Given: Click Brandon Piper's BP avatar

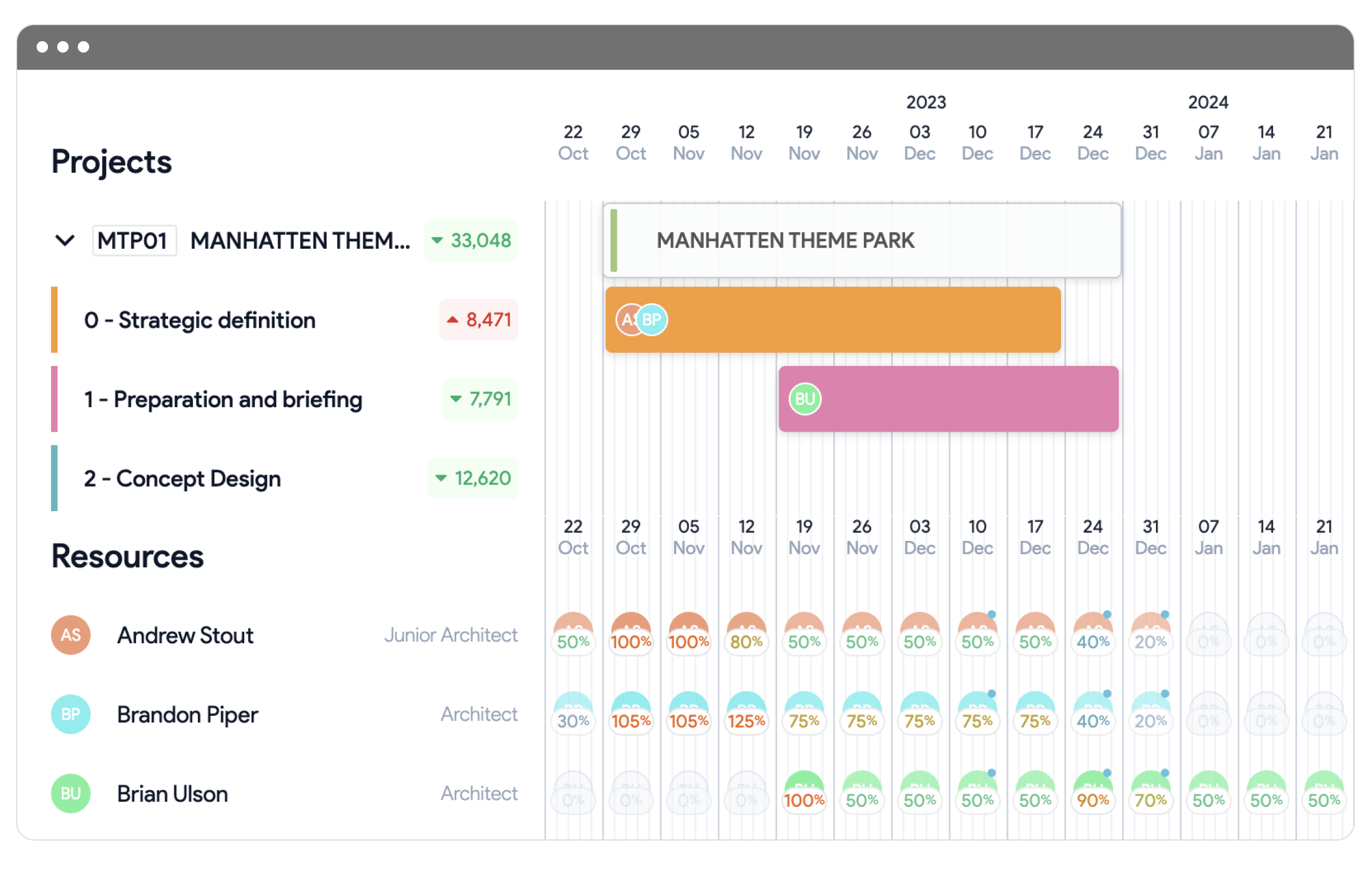Looking at the screenshot, I should tap(71, 714).
